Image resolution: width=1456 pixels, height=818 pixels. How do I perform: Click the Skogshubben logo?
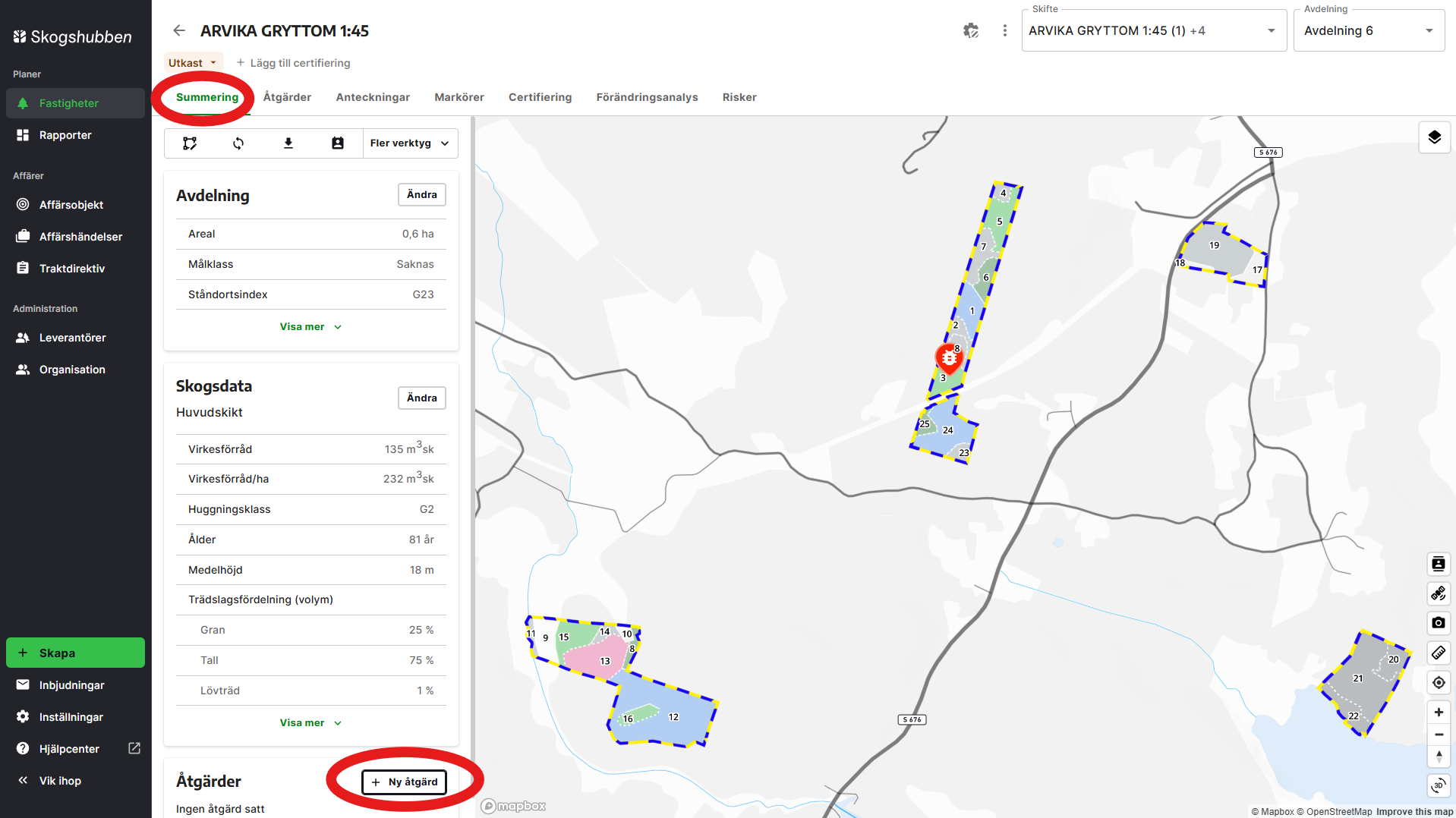coord(72,36)
